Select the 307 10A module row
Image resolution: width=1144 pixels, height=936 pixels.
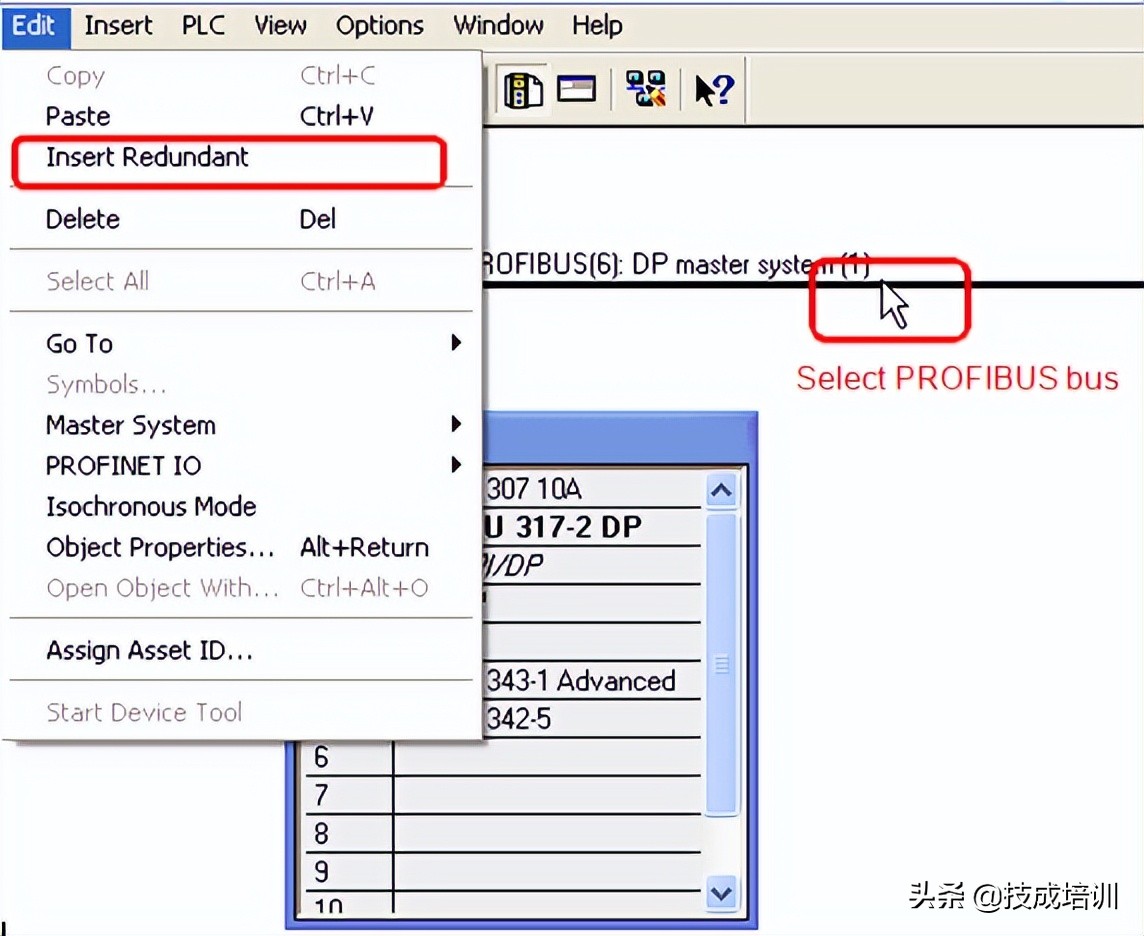[x=591, y=489]
